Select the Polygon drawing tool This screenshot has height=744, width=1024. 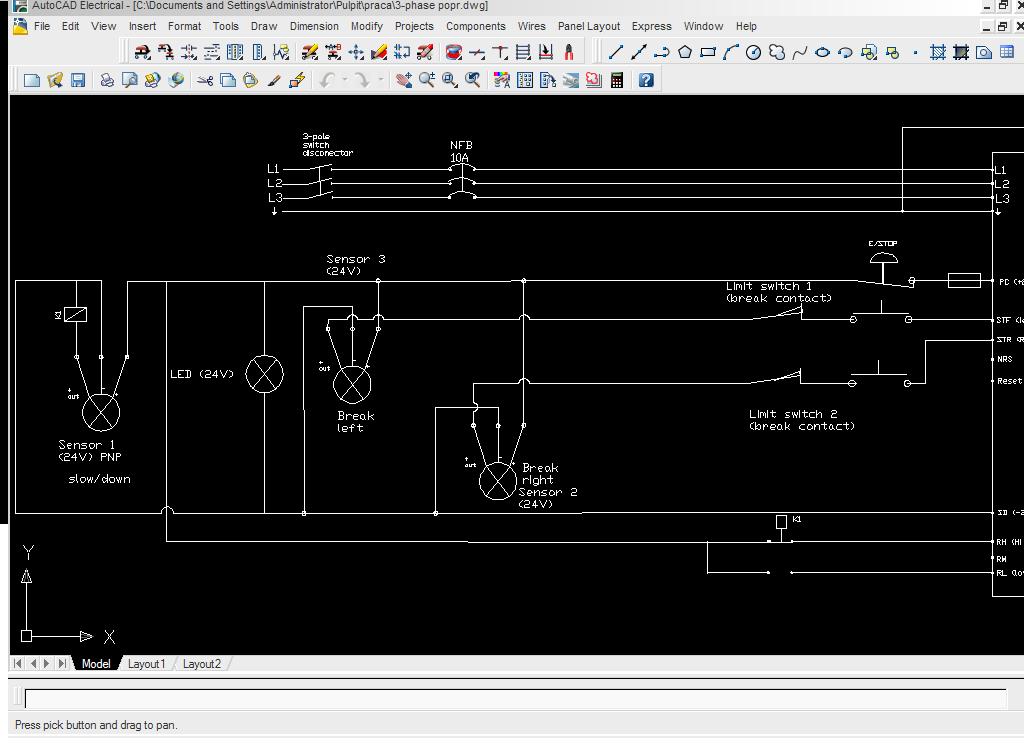click(685, 52)
